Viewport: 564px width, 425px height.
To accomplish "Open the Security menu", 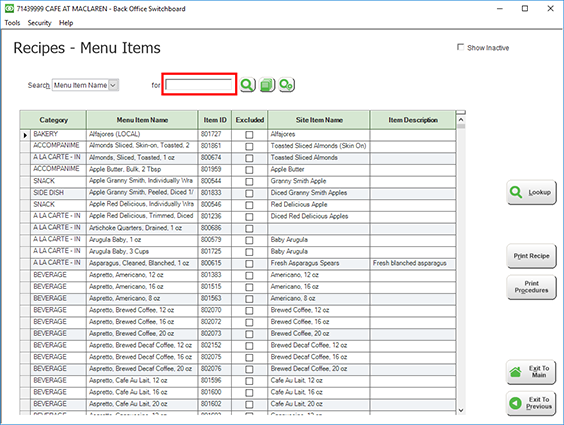I will tap(40, 23).
